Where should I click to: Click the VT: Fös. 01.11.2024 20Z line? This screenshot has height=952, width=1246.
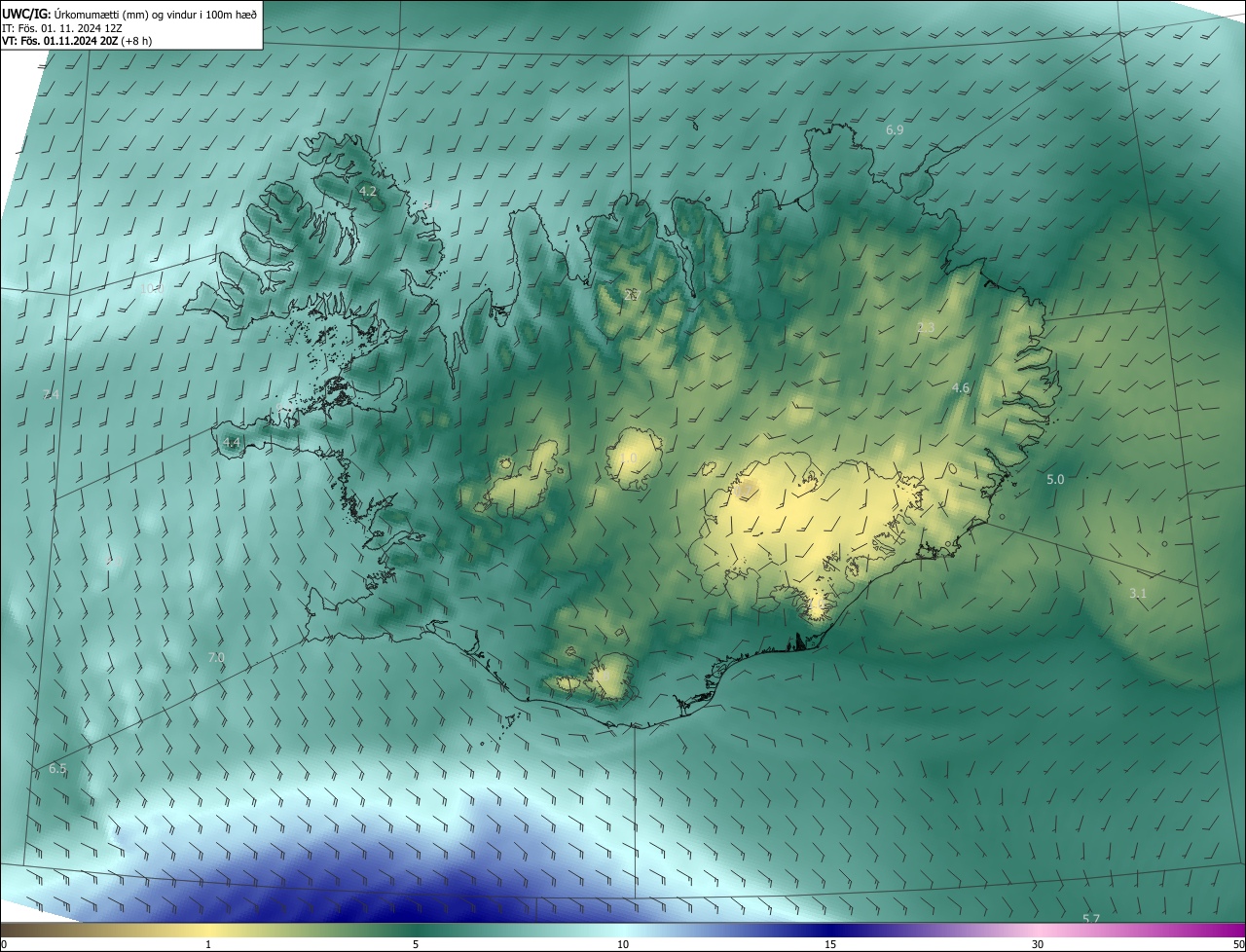tap(77, 42)
